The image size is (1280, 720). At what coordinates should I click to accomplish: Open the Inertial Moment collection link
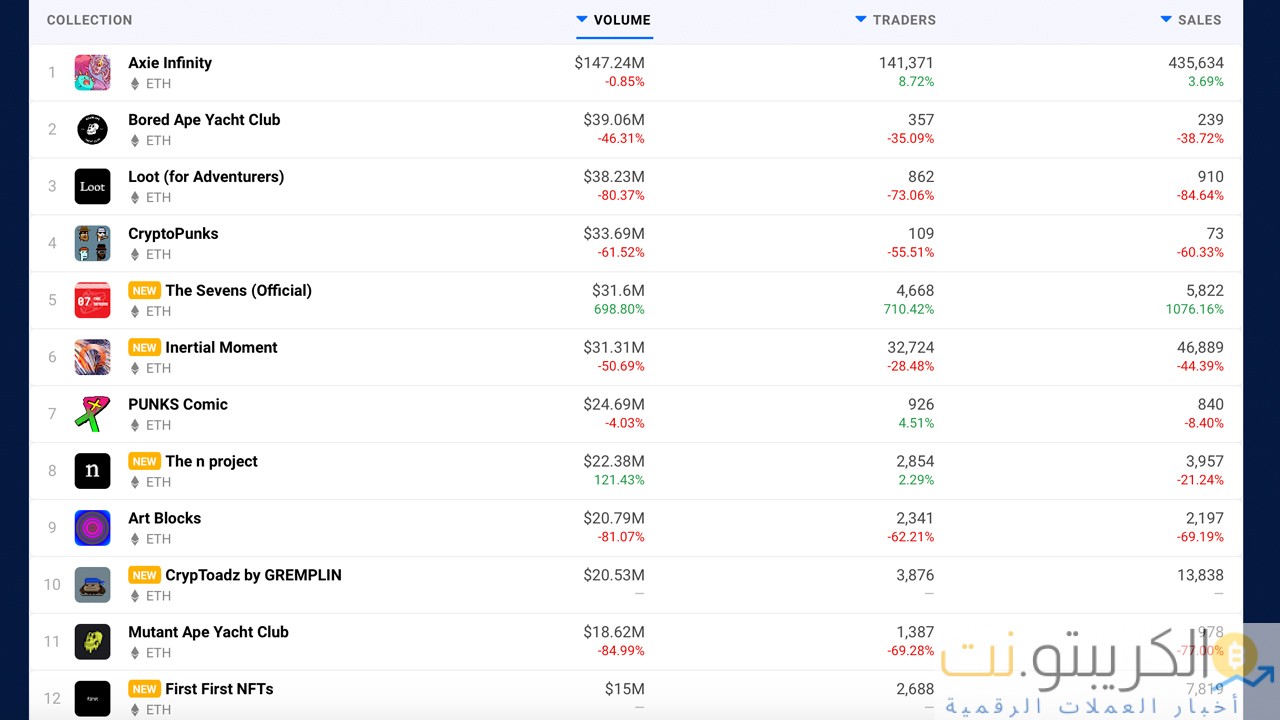[221, 347]
